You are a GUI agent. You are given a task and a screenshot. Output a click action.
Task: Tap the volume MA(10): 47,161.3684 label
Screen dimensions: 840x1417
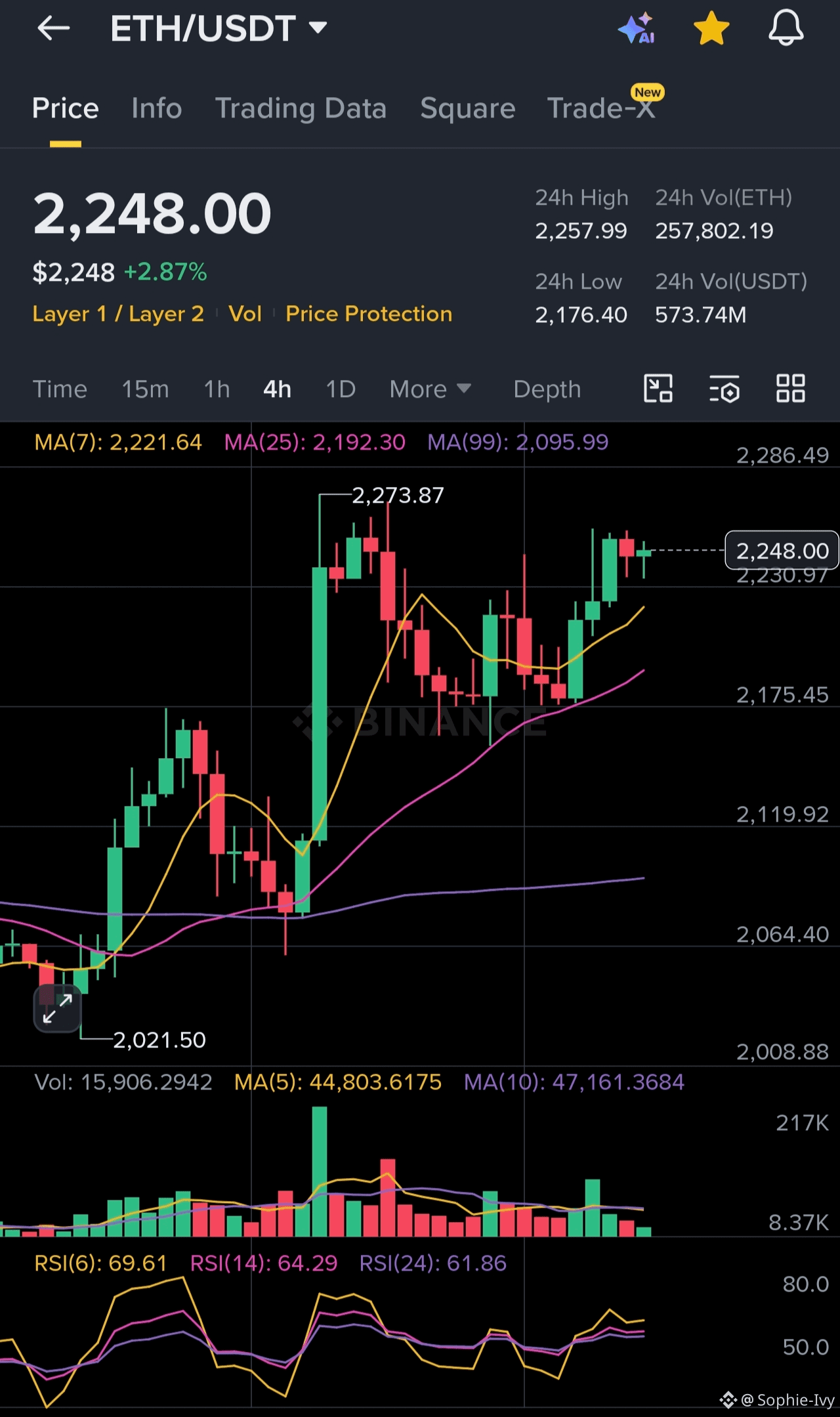coord(574,1082)
